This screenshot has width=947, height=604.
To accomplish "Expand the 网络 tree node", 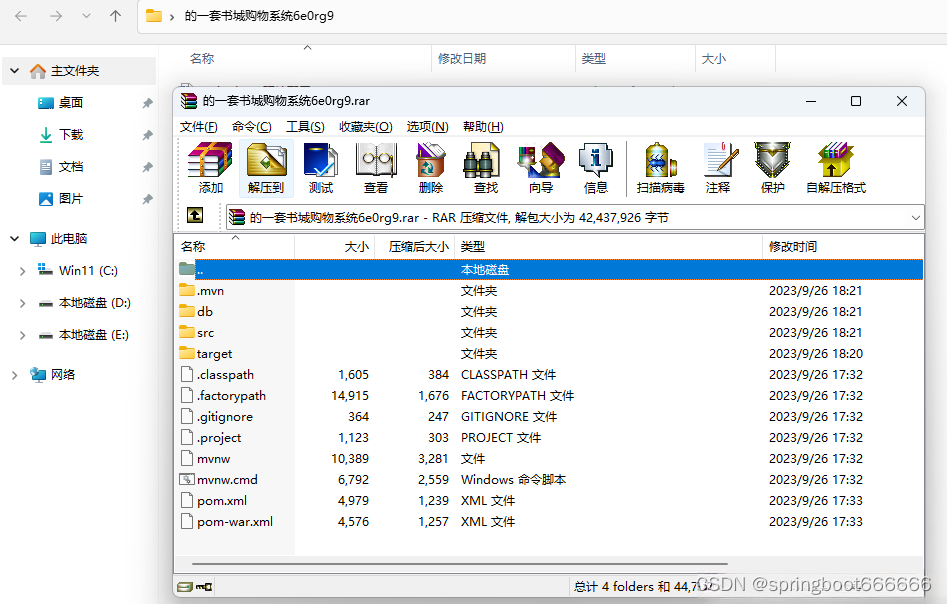I will point(14,375).
